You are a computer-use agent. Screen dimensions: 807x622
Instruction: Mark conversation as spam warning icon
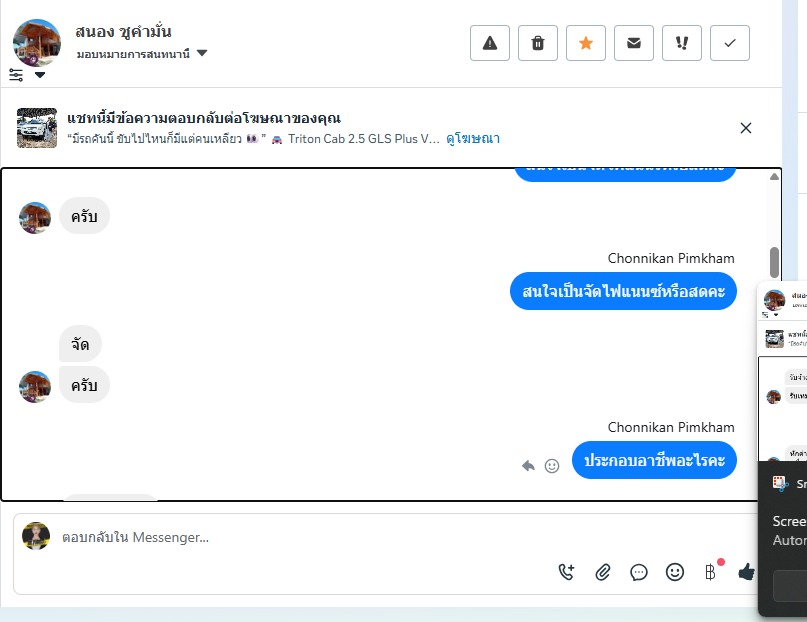[x=489, y=43]
